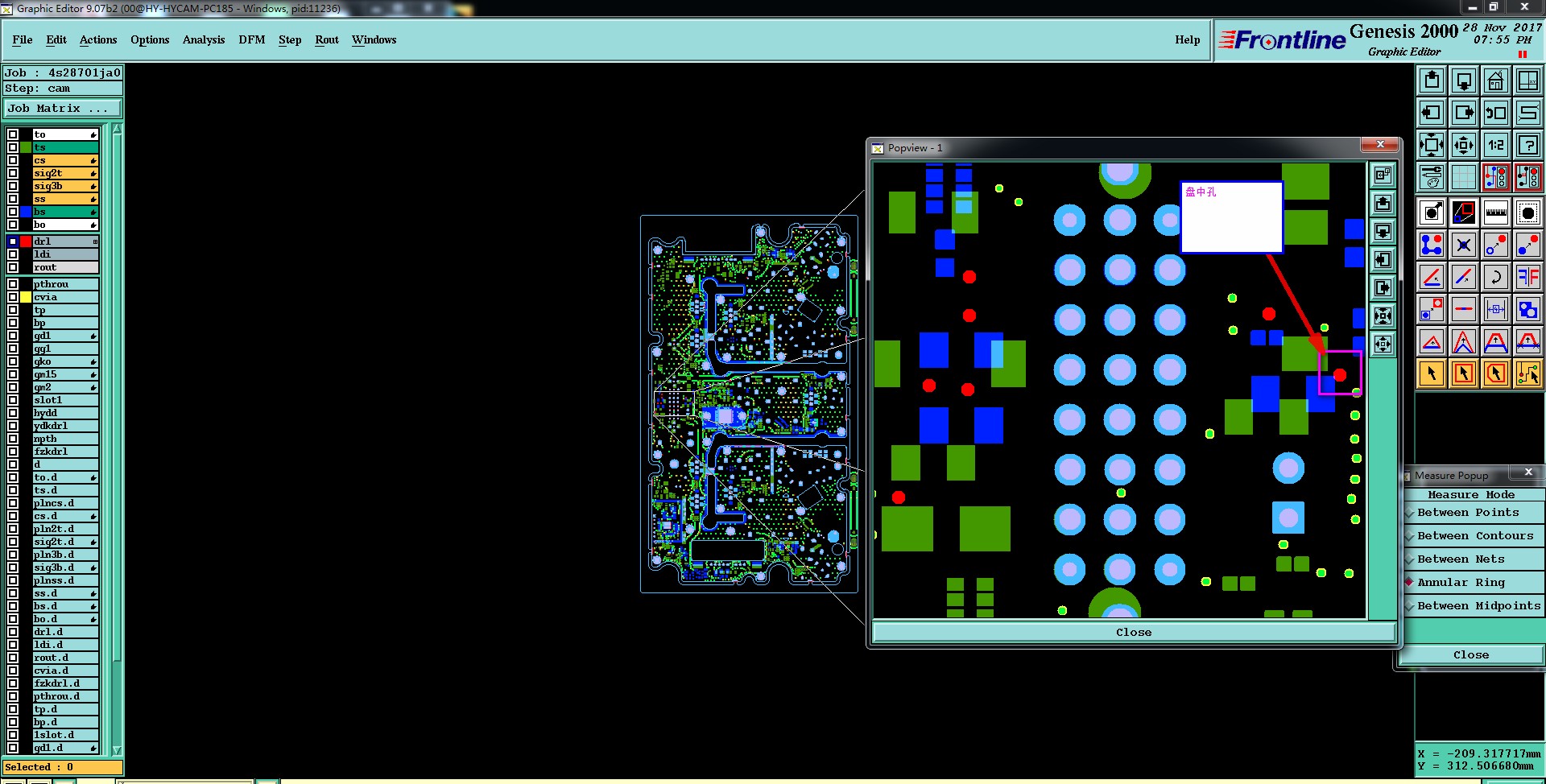The height and width of the screenshot is (784, 1546).
Task: Click the home view icon
Action: [1496, 80]
